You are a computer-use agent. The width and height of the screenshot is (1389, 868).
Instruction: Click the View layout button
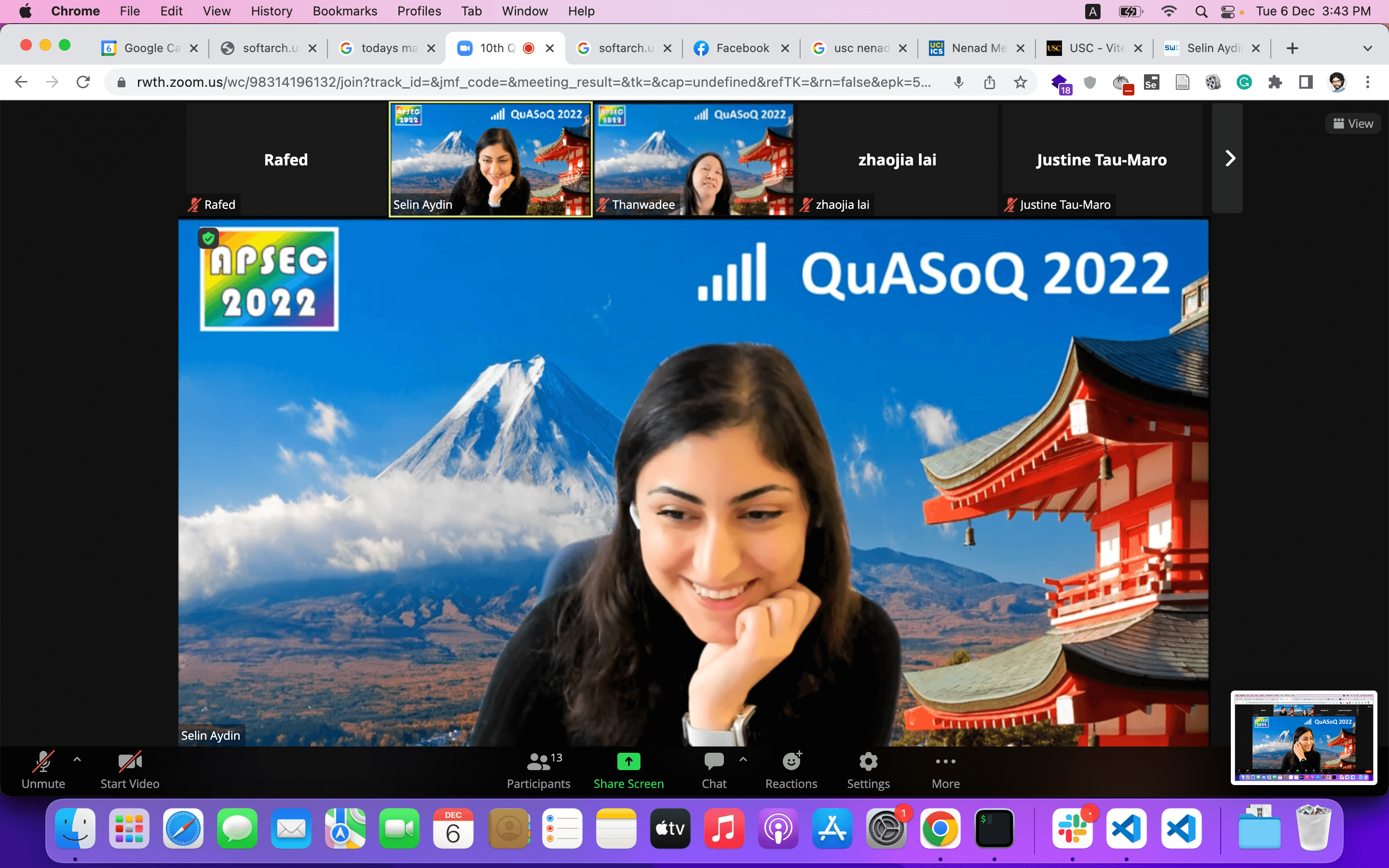(1352, 123)
